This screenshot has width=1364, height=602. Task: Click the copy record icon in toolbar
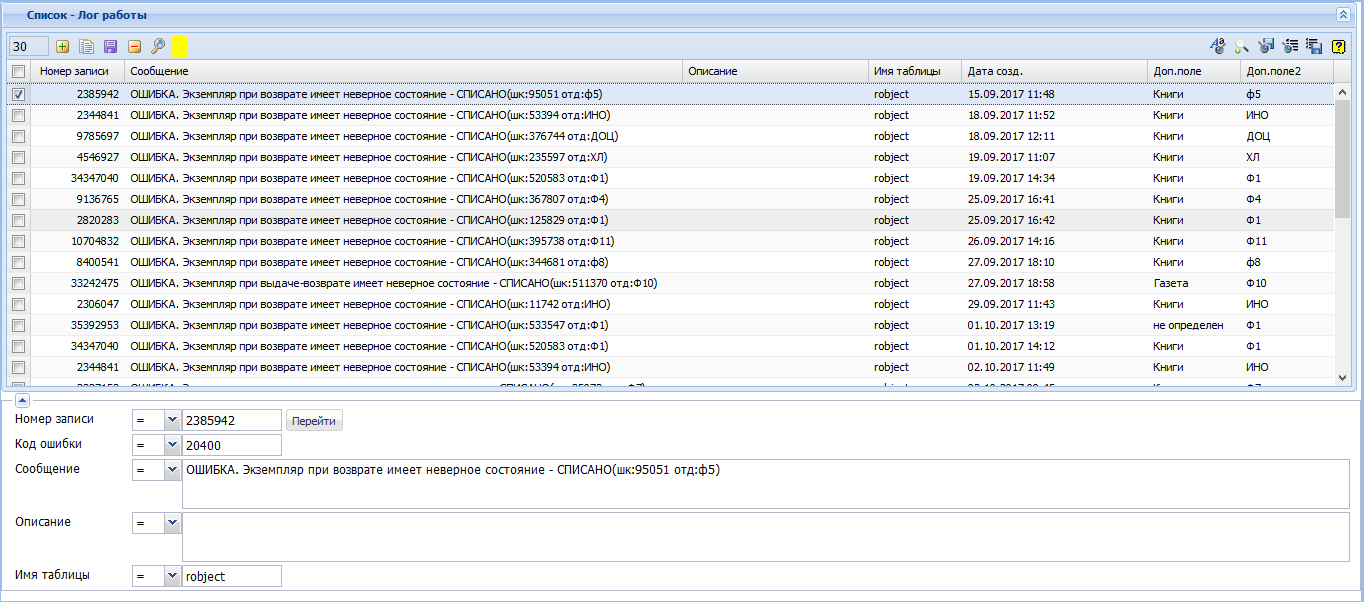(87, 46)
